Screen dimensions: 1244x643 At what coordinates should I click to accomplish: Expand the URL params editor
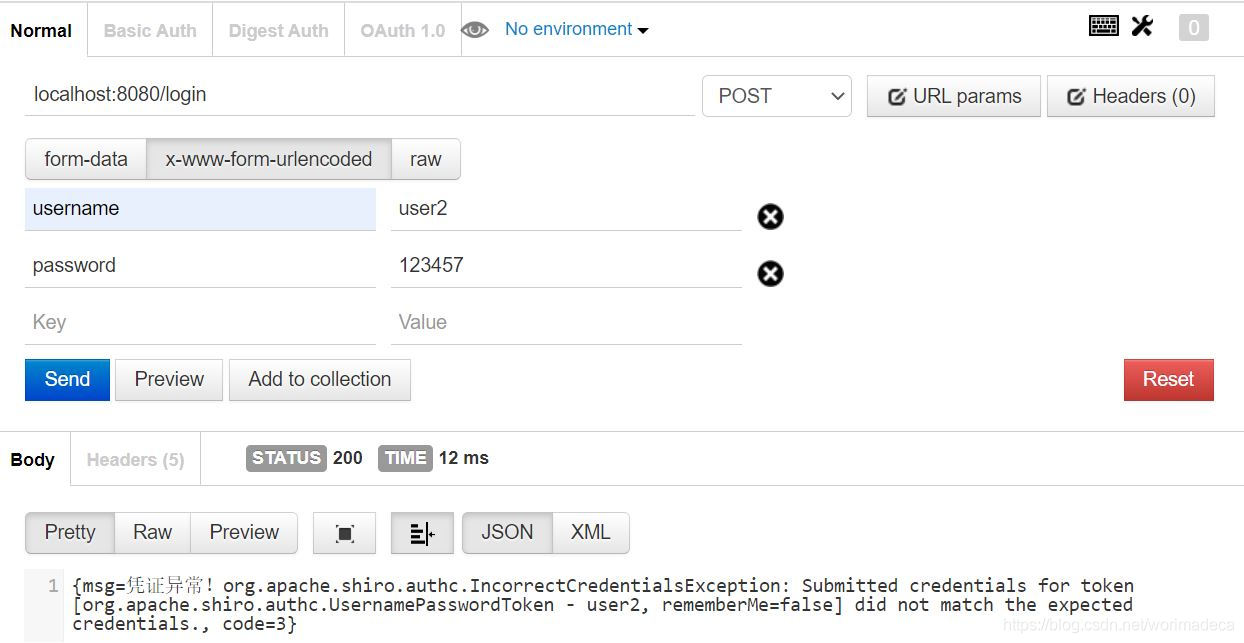954,96
